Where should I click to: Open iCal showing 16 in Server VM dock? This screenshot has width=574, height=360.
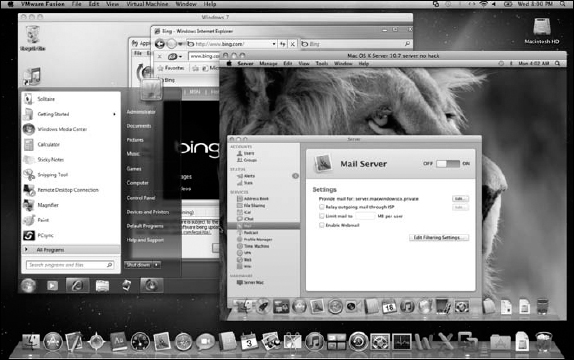click(x=389, y=307)
